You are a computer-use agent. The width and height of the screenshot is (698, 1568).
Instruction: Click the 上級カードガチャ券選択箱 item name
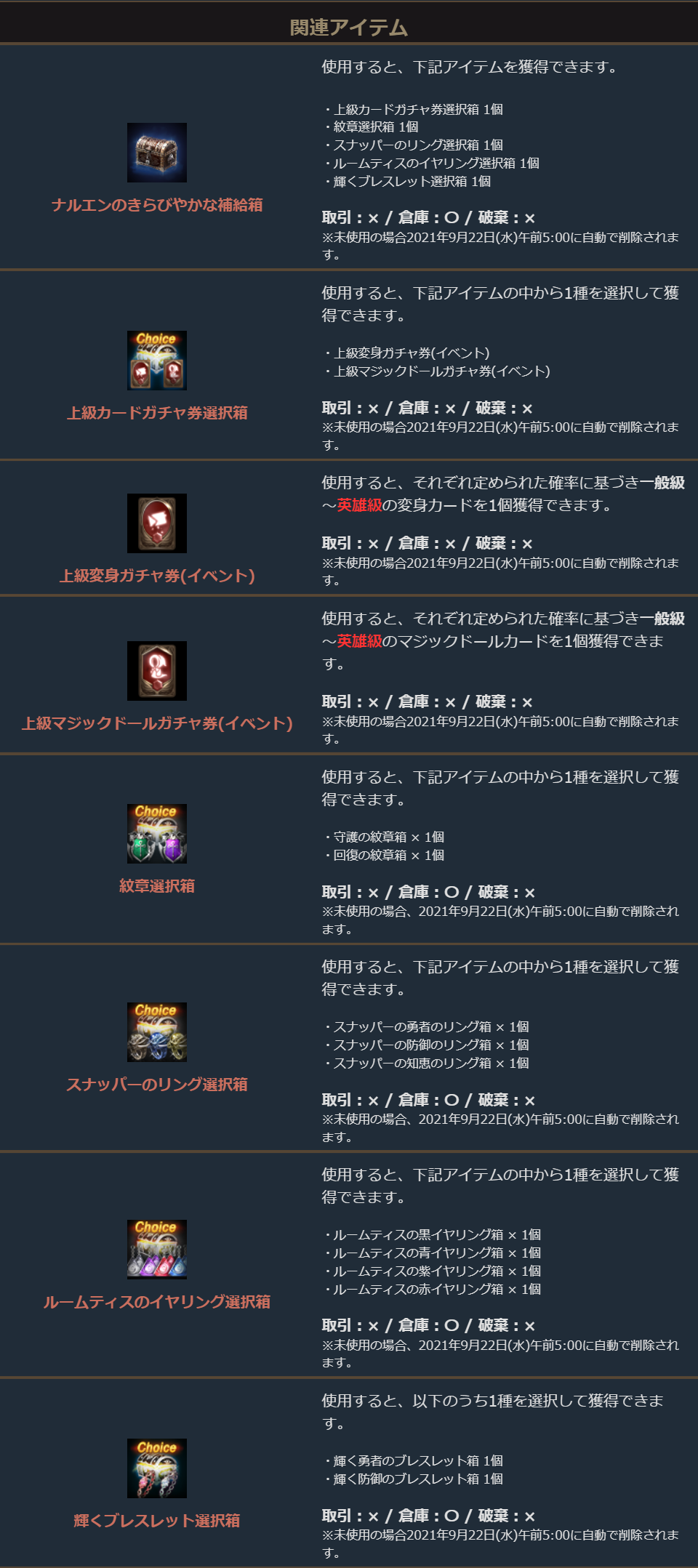point(157,413)
